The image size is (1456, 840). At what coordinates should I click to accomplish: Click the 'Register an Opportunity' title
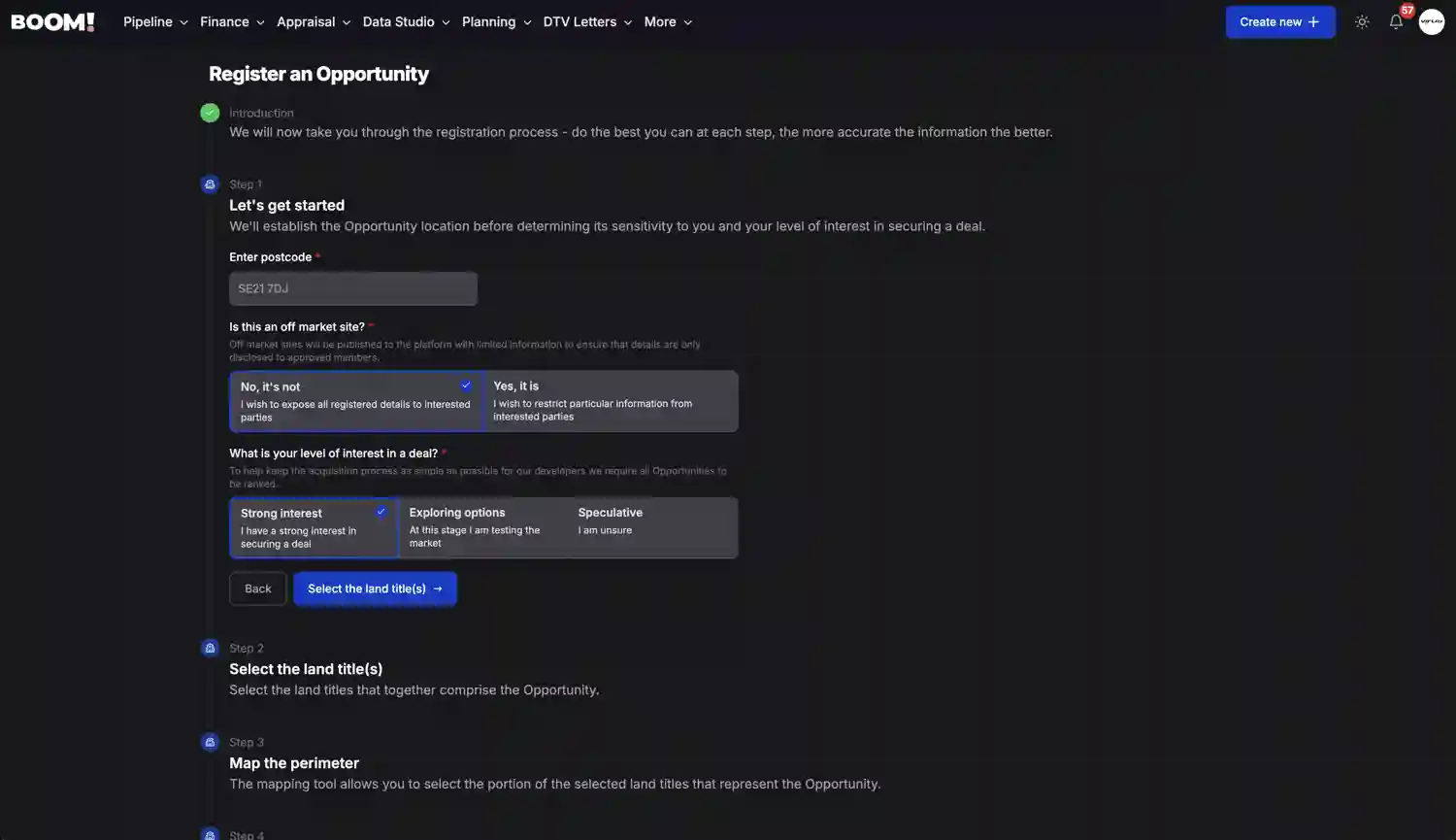[318, 74]
